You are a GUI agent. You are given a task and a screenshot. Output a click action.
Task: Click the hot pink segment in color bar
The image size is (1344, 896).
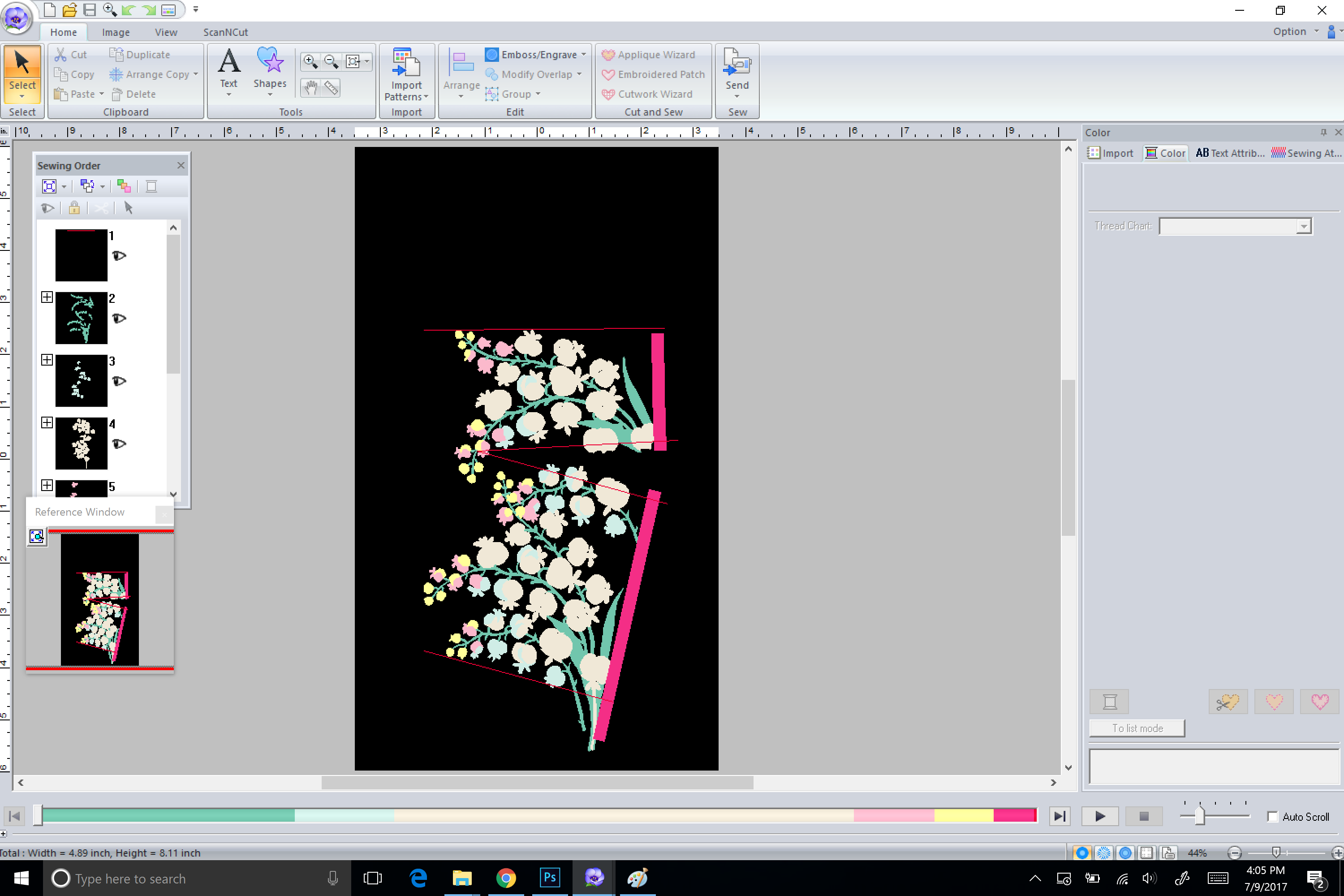pos(1014,815)
